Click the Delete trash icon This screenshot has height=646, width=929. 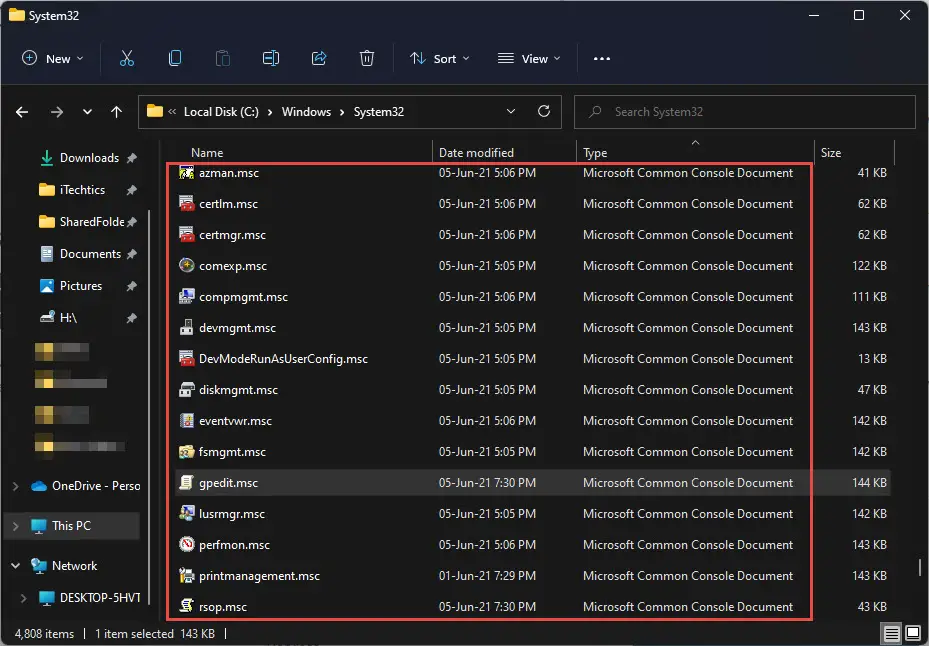[367, 58]
